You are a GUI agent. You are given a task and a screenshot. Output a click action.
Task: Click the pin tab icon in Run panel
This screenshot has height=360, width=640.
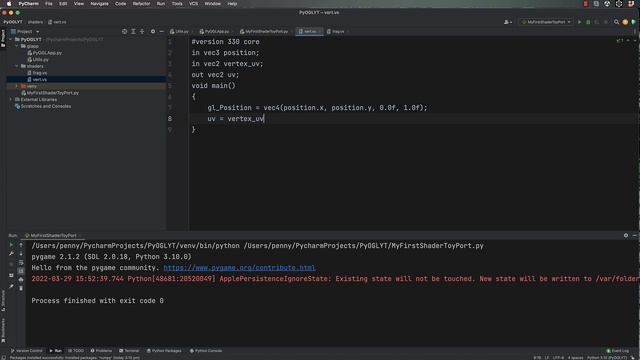tap(11, 287)
